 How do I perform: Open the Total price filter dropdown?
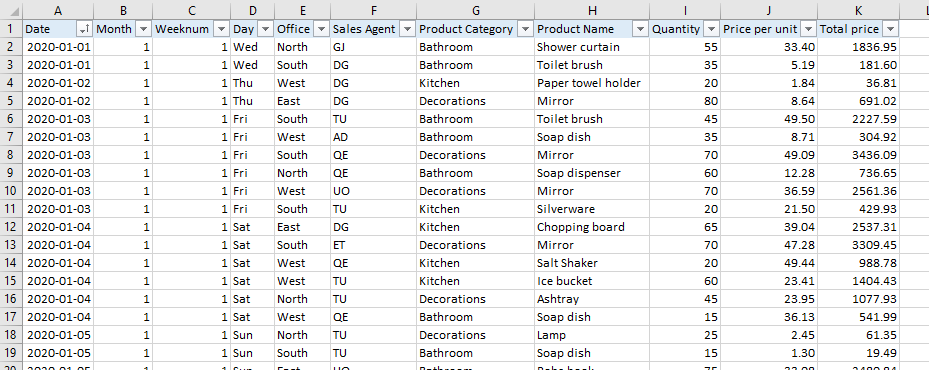tap(890, 29)
